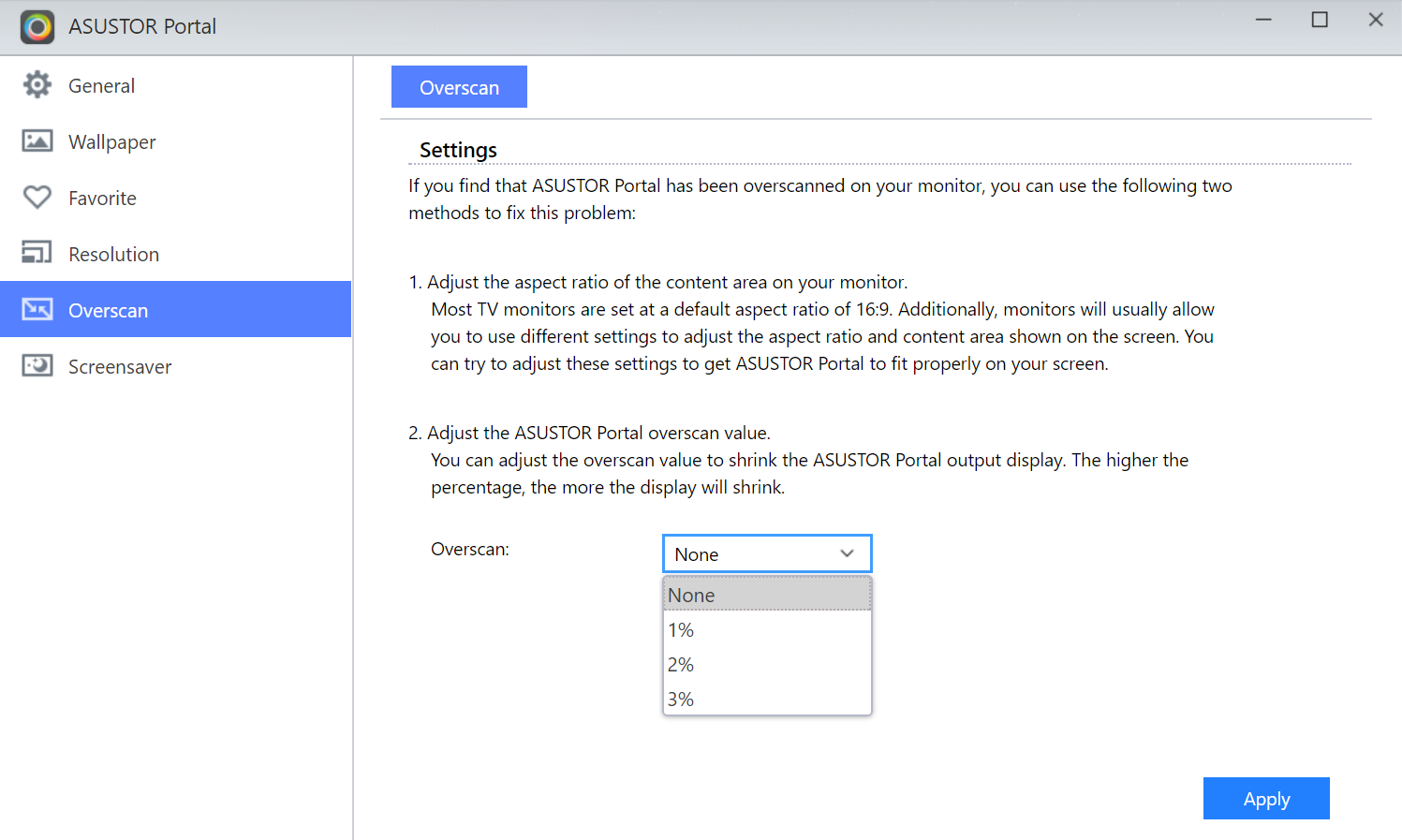Go to Wallpaper section
The width and height of the screenshot is (1402, 840).
(112, 142)
